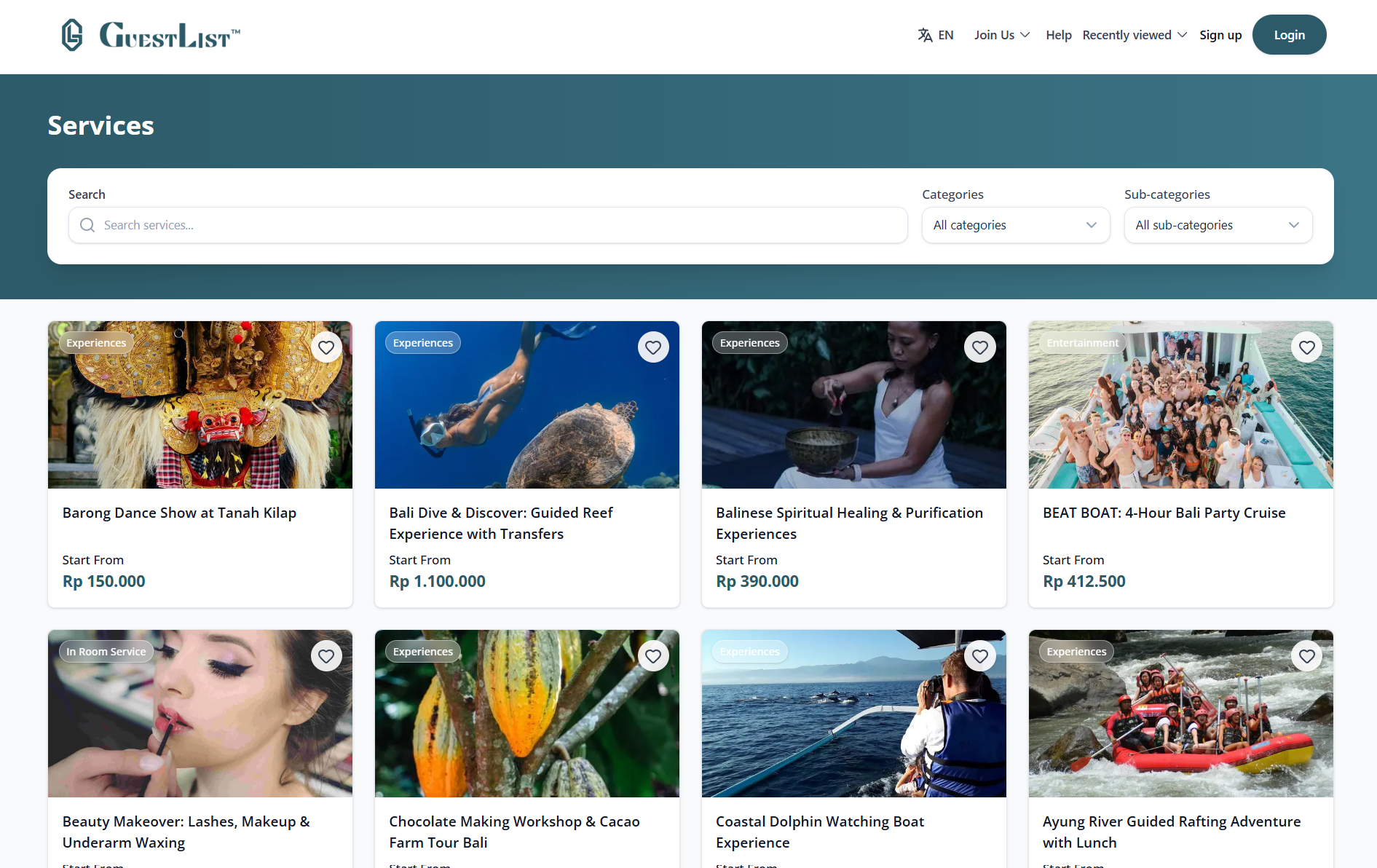This screenshot has height=868, width=1377.
Task: Click the Rp 150.000 price
Action: [x=103, y=581]
